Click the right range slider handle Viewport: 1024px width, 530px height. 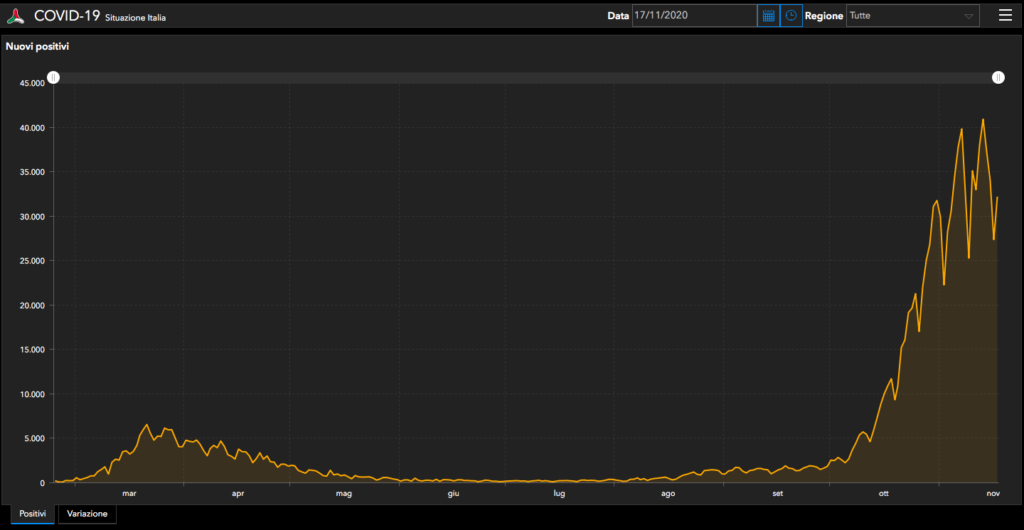[x=998, y=77]
